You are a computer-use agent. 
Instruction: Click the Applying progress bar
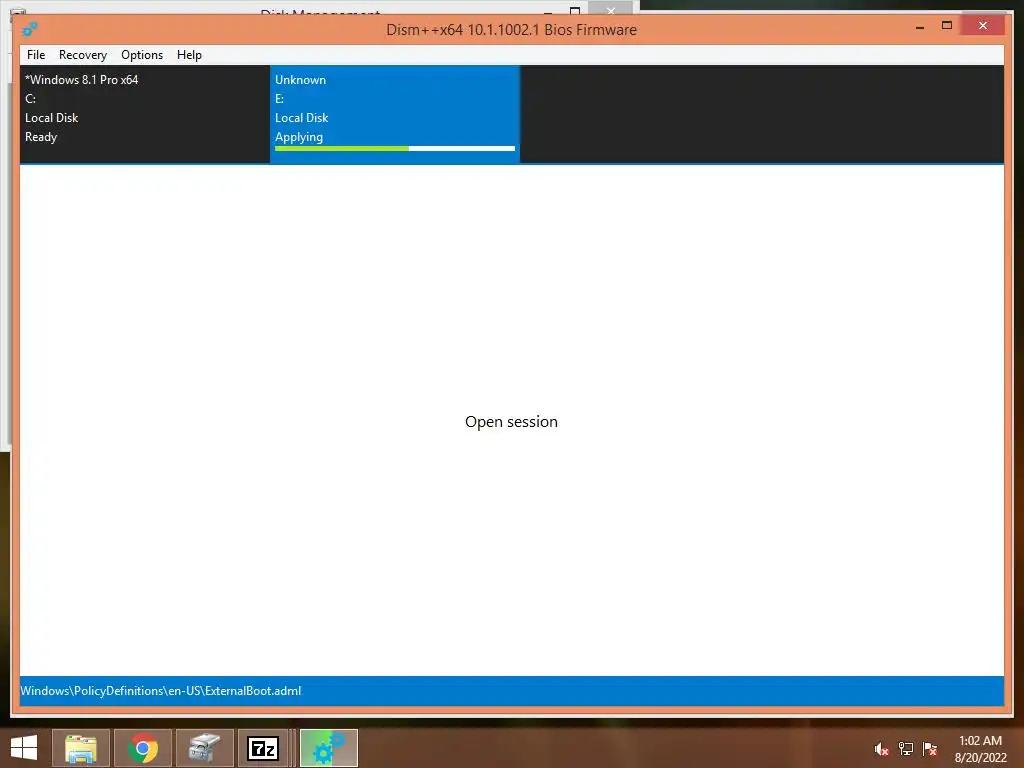point(394,149)
